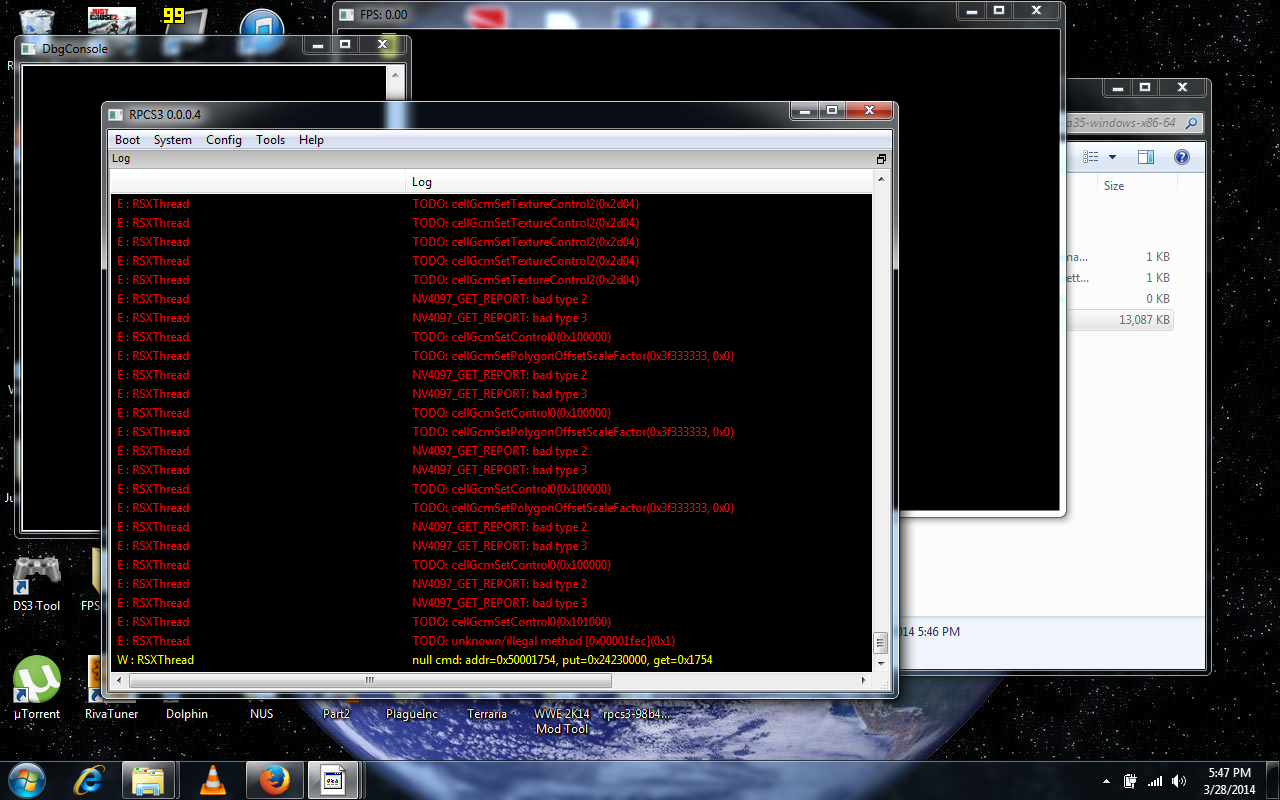This screenshot has width=1280, height=800.
Task: Click the Part2 desktop item label
Action: (x=337, y=714)
